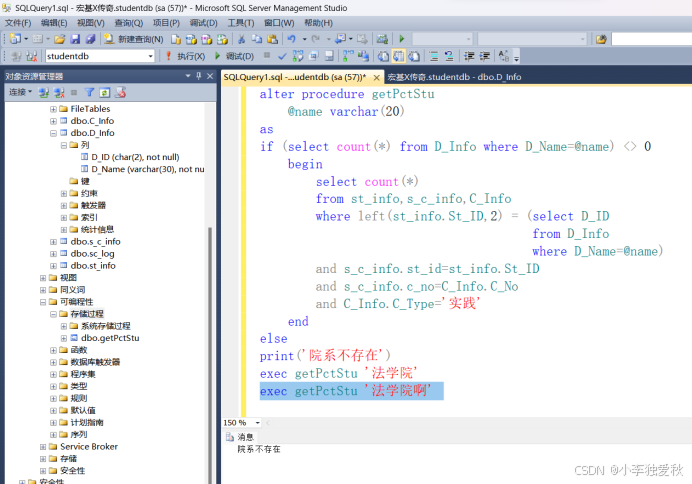Pin the Object Explorer panel with pushpin
This screenshot has width=692, height=484.
click(199, 76)
